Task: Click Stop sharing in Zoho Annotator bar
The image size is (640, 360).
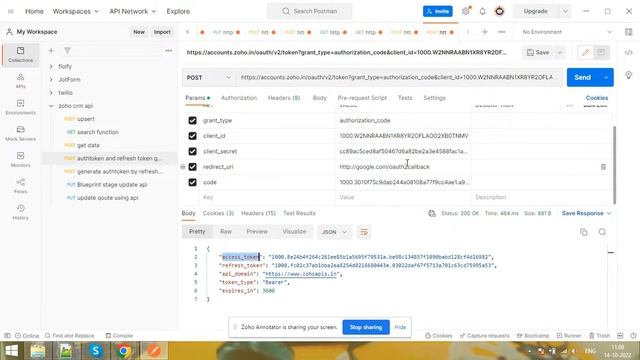Action: [x=366, y=327]
